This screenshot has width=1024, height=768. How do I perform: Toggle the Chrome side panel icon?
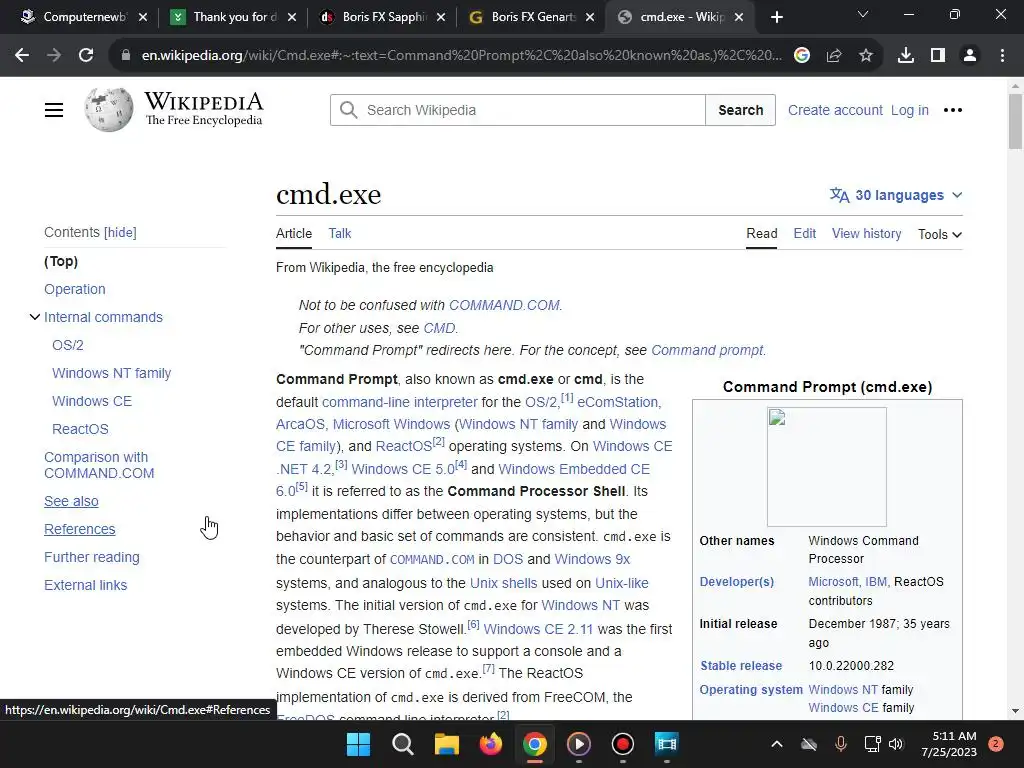pyautogui.click(x=938, y=56)
